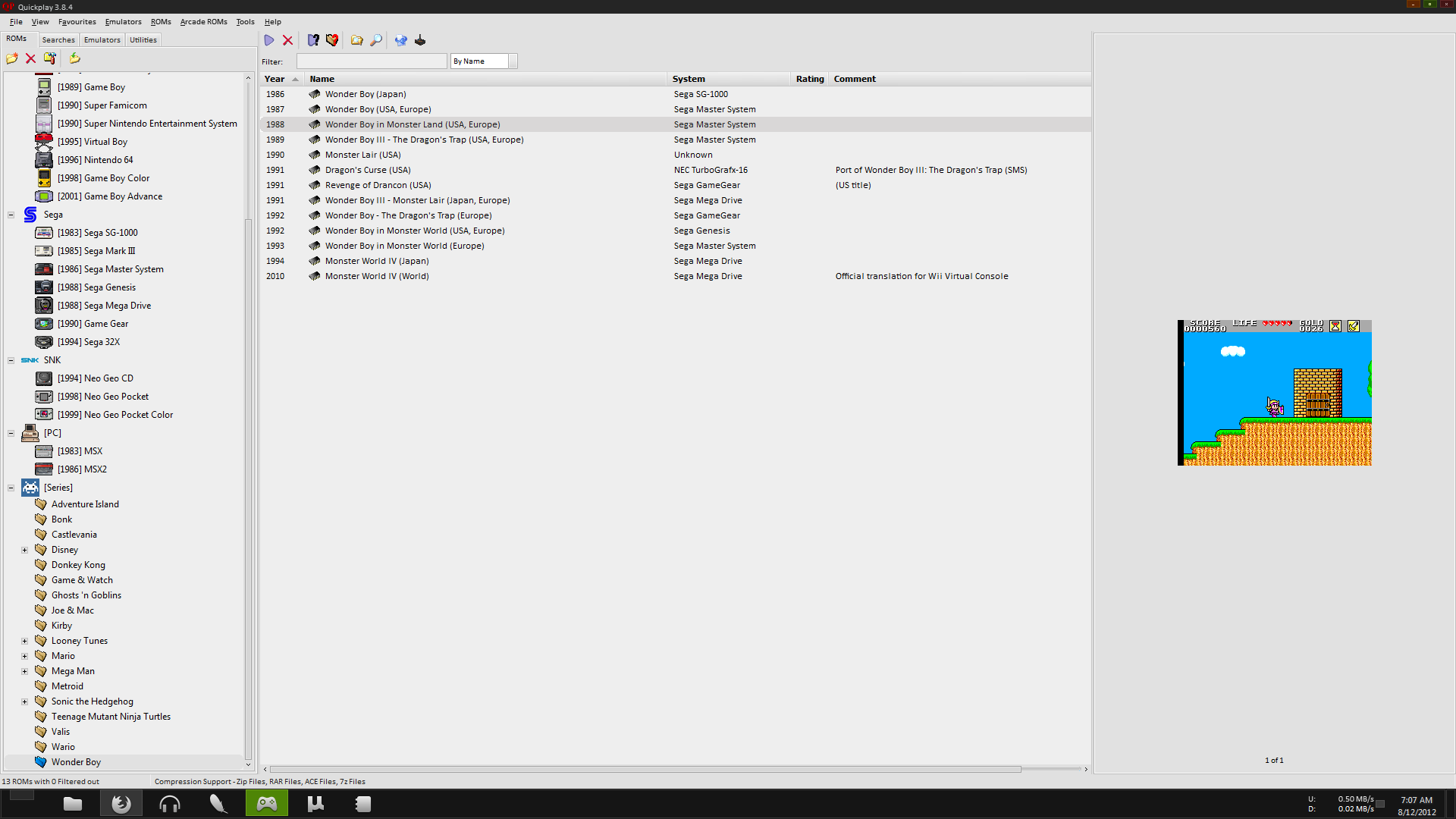
Task: Click the folder with green arrow icon
Action: pos(74,58)
